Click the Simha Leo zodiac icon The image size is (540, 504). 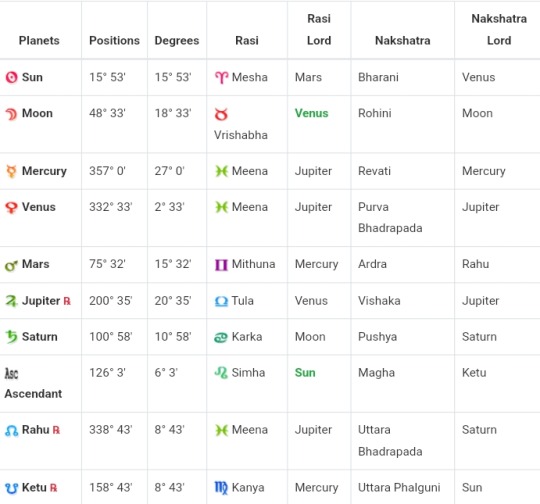[x=221, y=373]
